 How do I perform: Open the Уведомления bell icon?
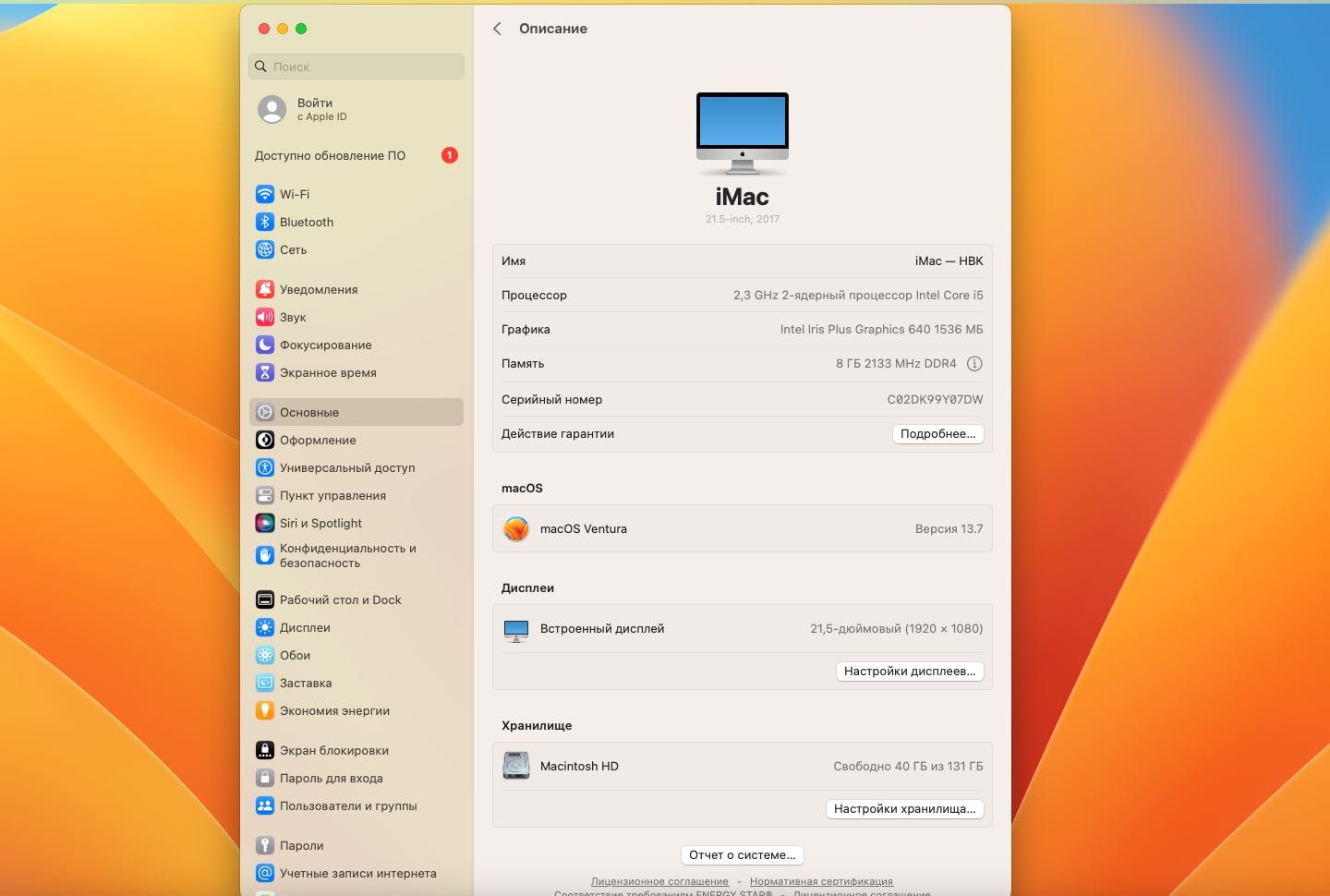point(265,289)
